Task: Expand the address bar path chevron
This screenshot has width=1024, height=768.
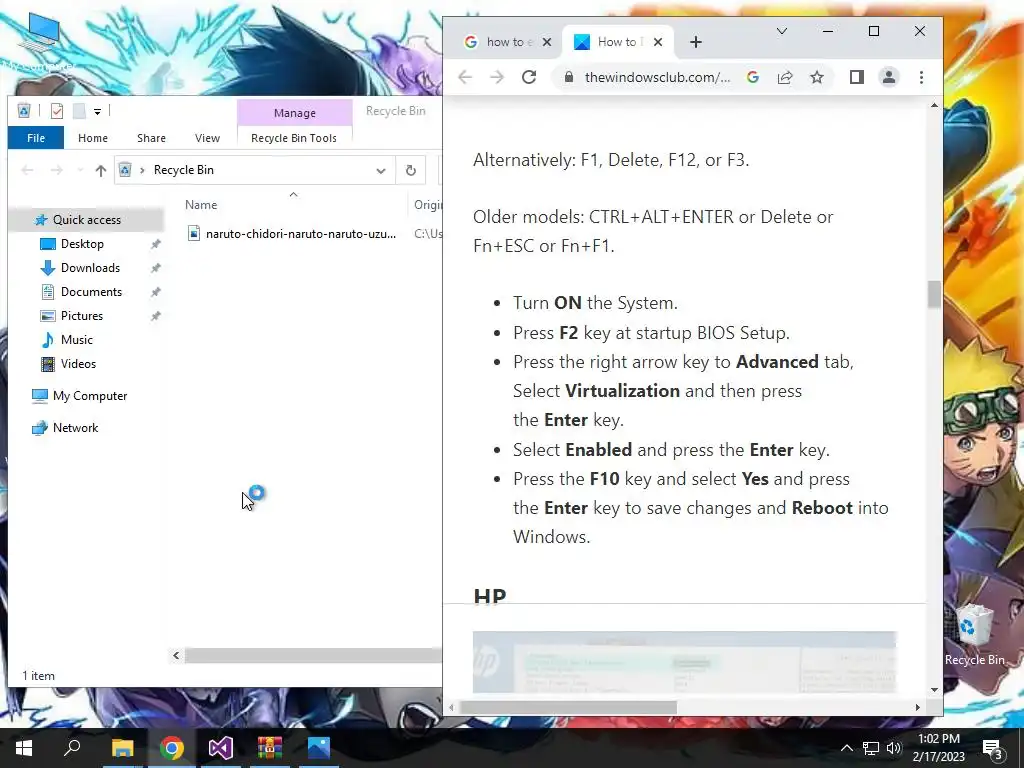Action: pos(142,170)
